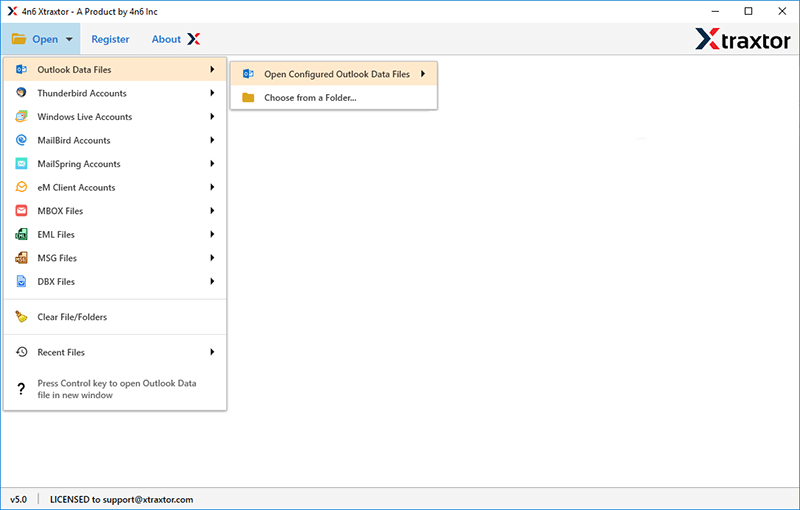This screenshot has width=800, height=510.
Task: Click the question mark help icon
Action: tap(21, 389)
